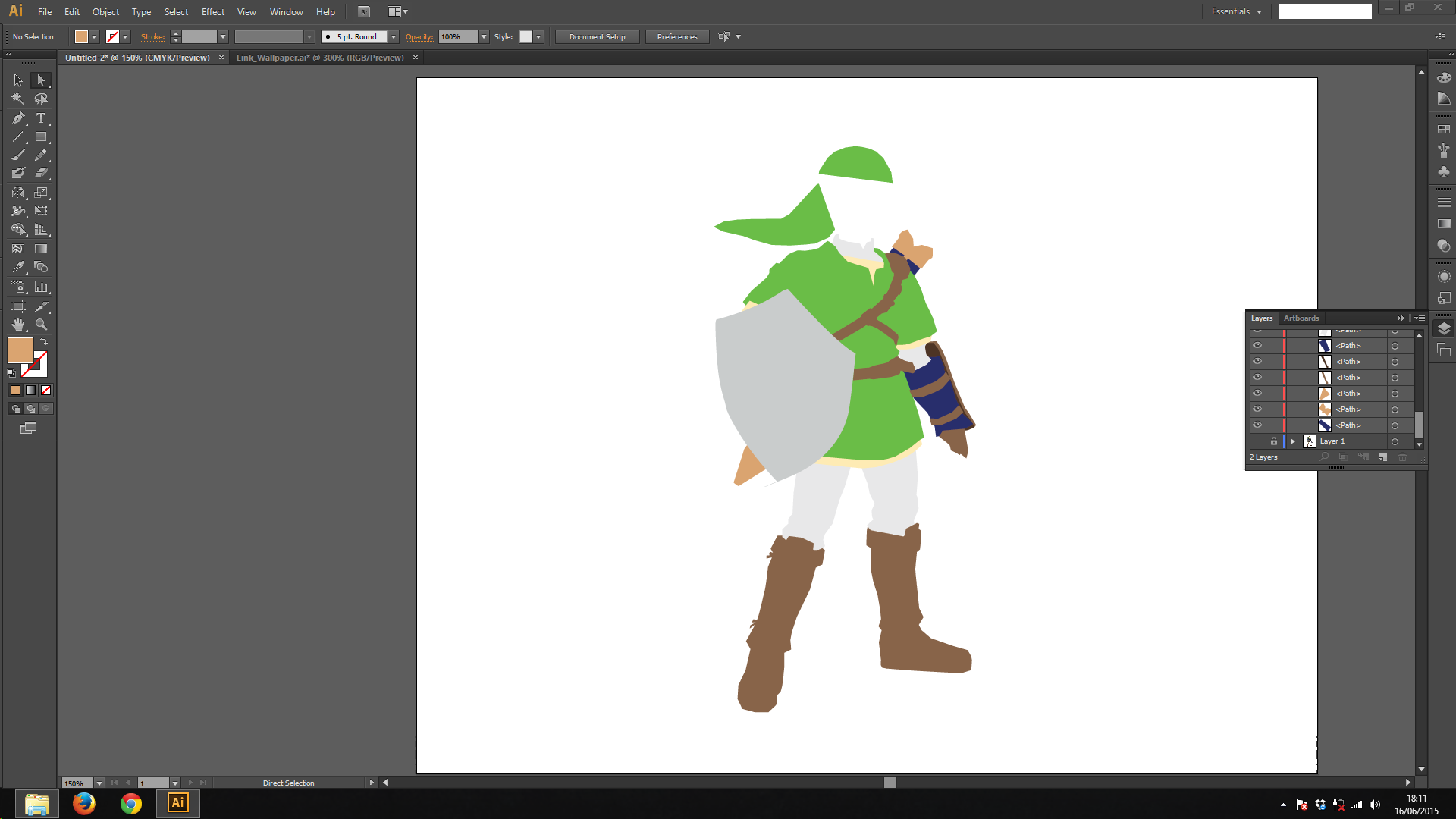Select the Symbol Sprayer tool
The width and height of the screenshot is (1456, 819).
[x=18, y=287]
